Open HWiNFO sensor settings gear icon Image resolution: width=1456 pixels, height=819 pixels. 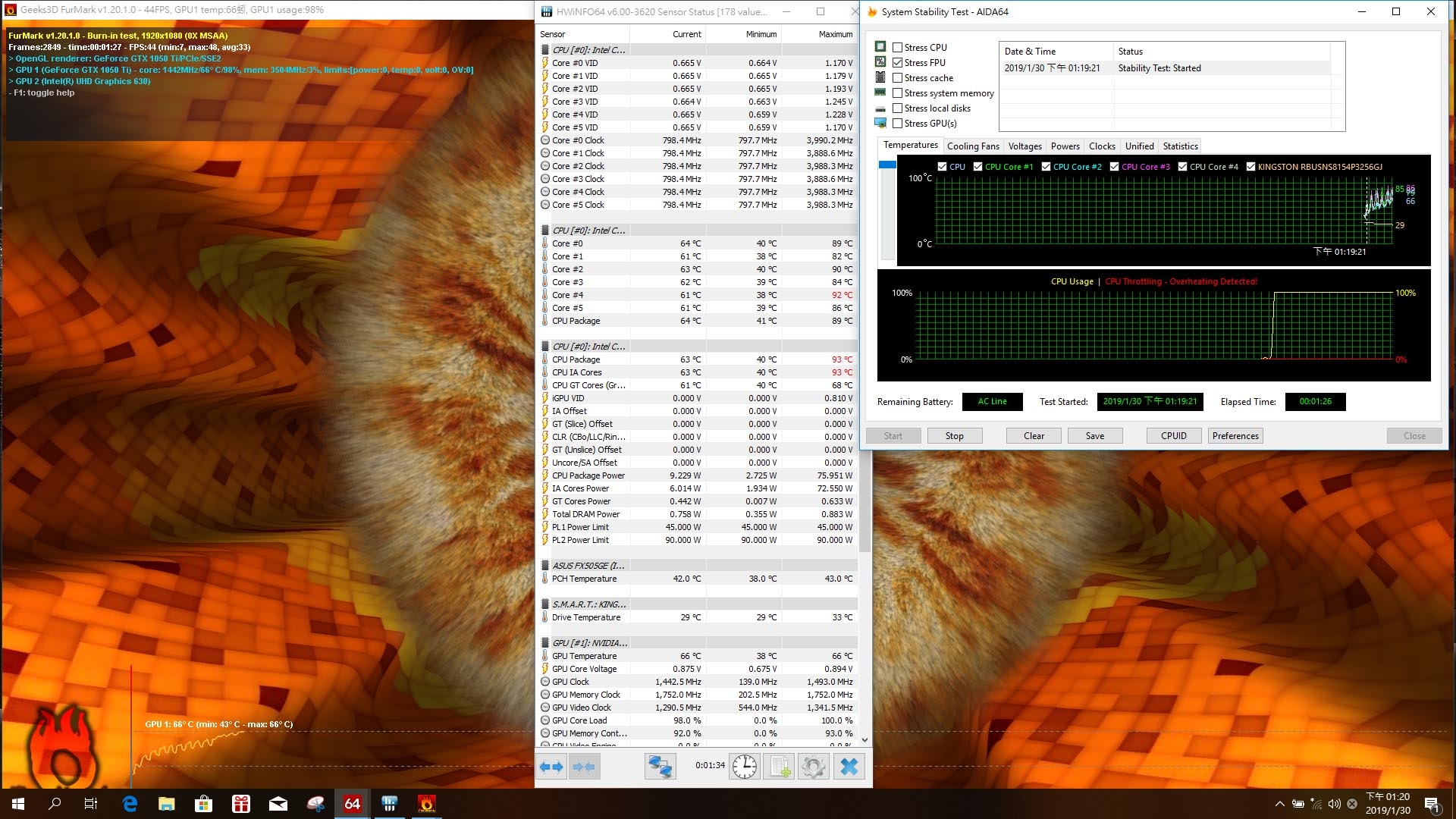coord(813,767)
